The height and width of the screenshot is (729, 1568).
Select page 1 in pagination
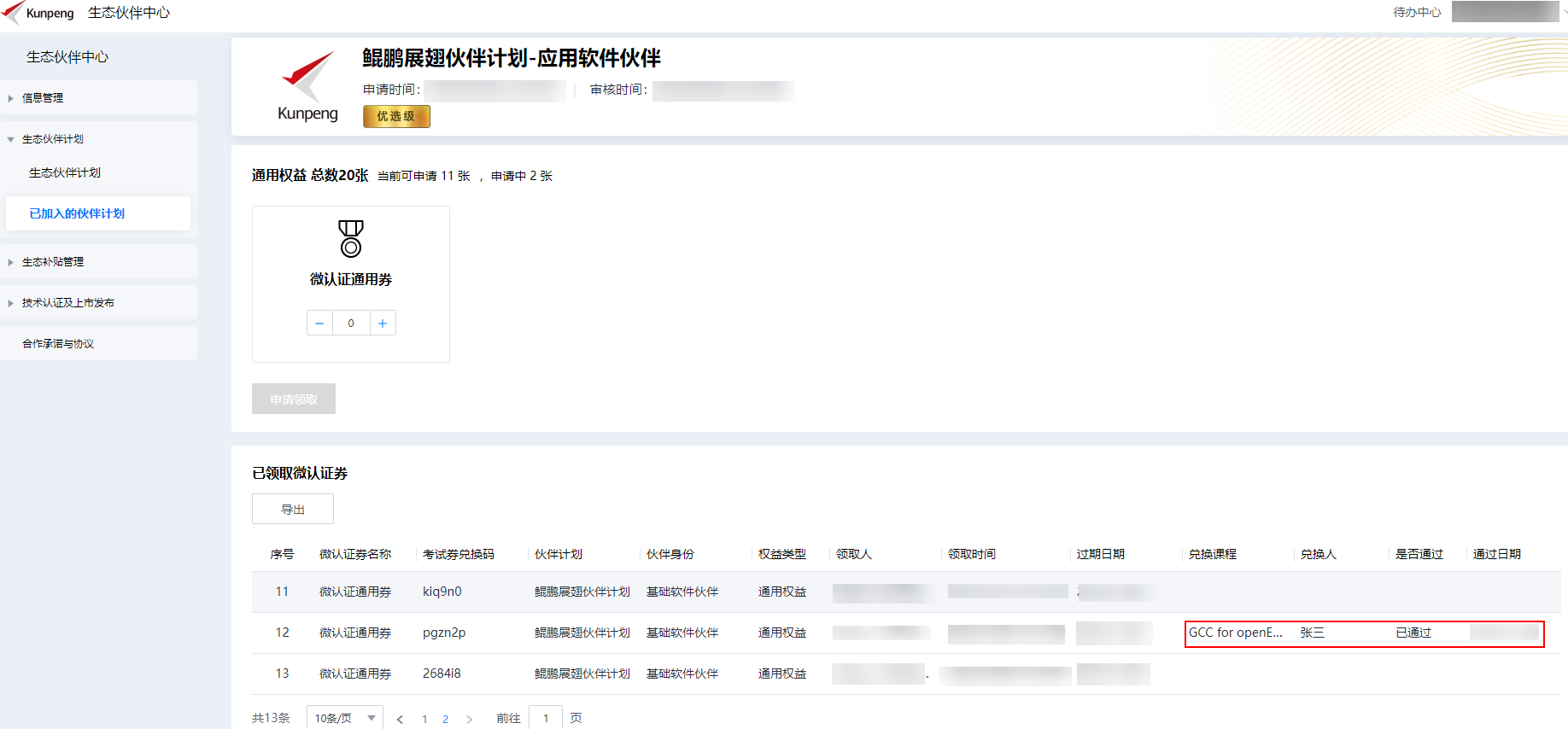click(424, 719)
